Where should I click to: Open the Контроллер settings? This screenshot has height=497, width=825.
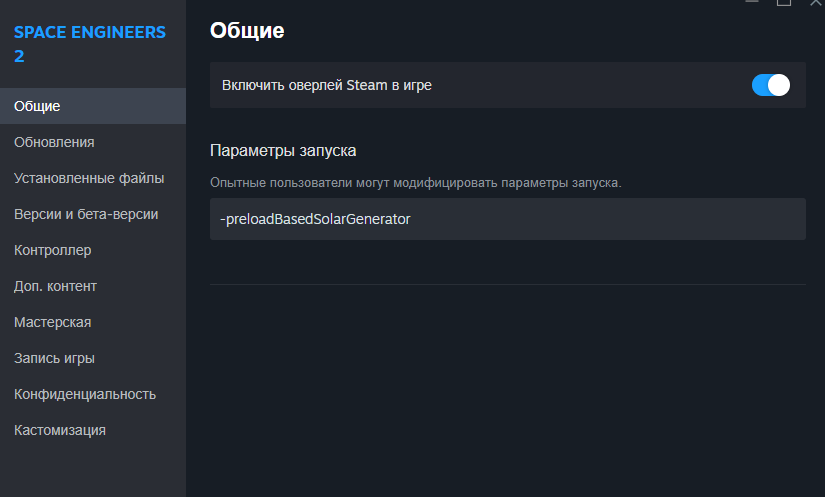pos(93,250)
